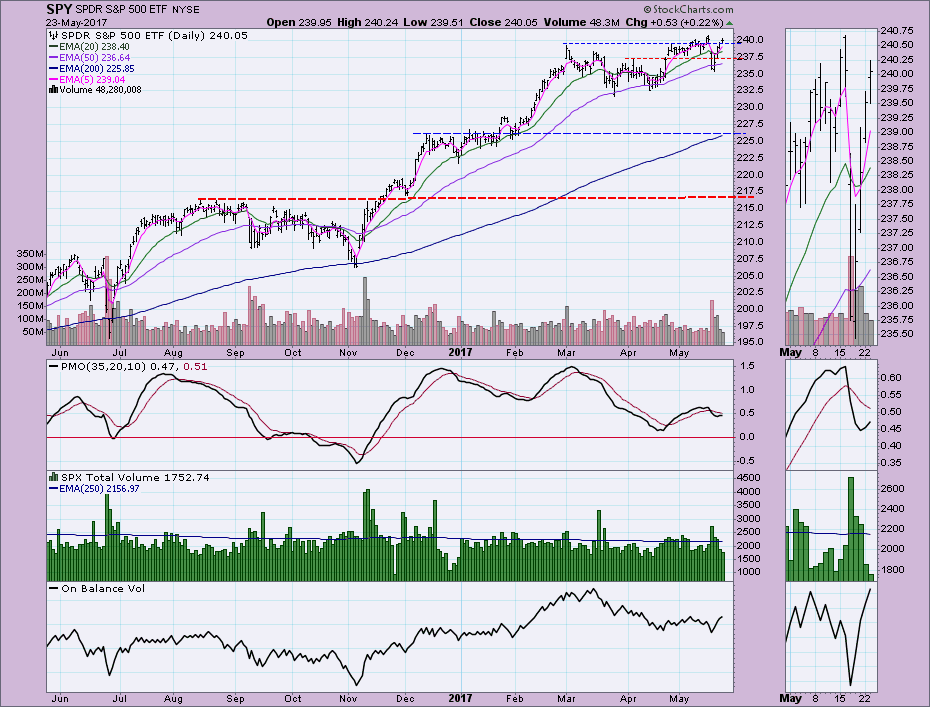930x707 pixels.
Task: Click the PMO(35,20,10) indicator label
Action: [x=103, y=367]
